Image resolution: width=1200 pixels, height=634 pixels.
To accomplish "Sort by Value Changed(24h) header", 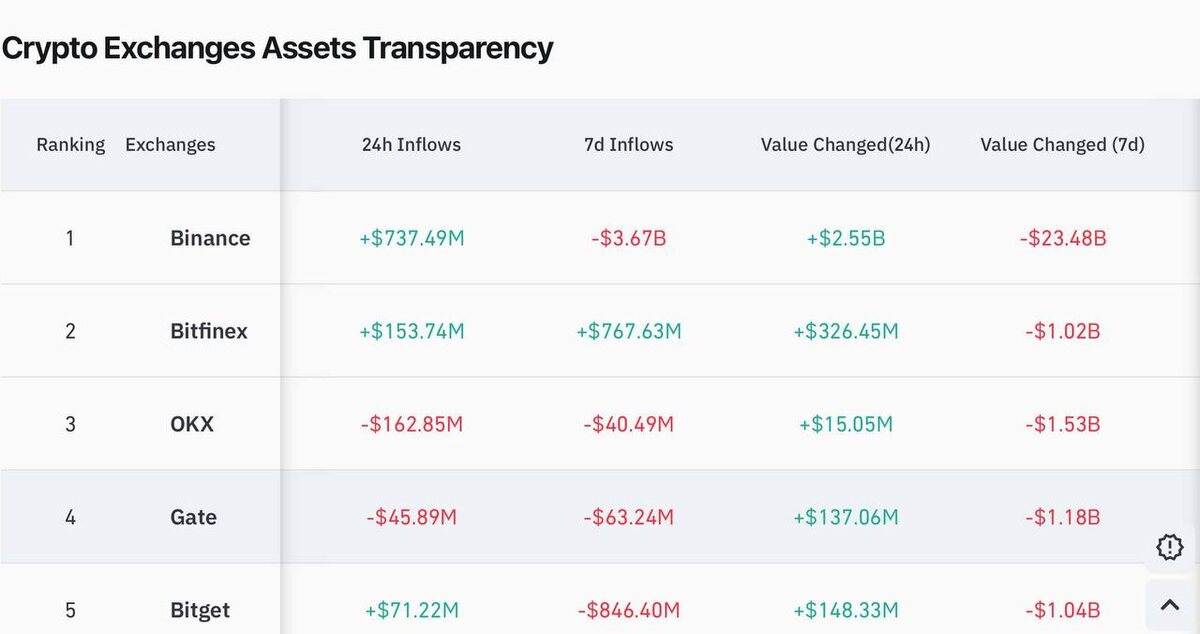I will [x=846, y=144].
